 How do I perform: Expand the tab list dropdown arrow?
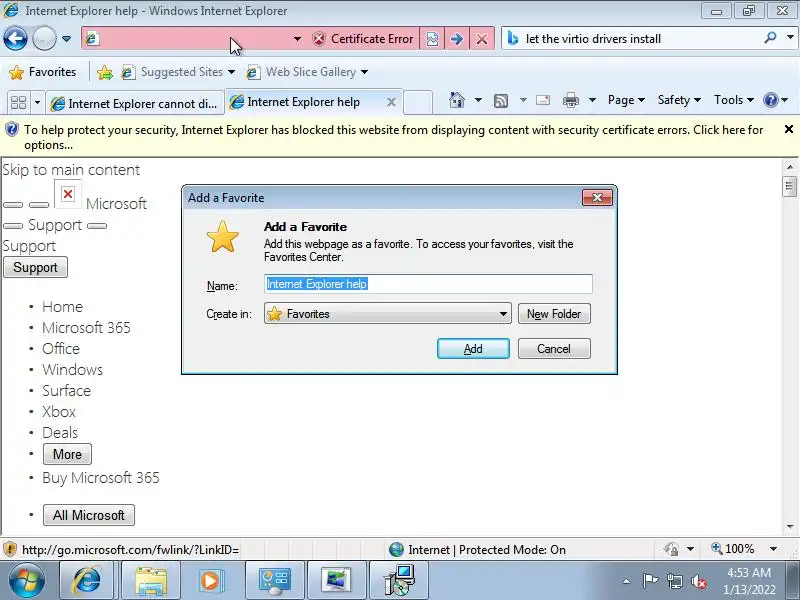coord(37,103)
